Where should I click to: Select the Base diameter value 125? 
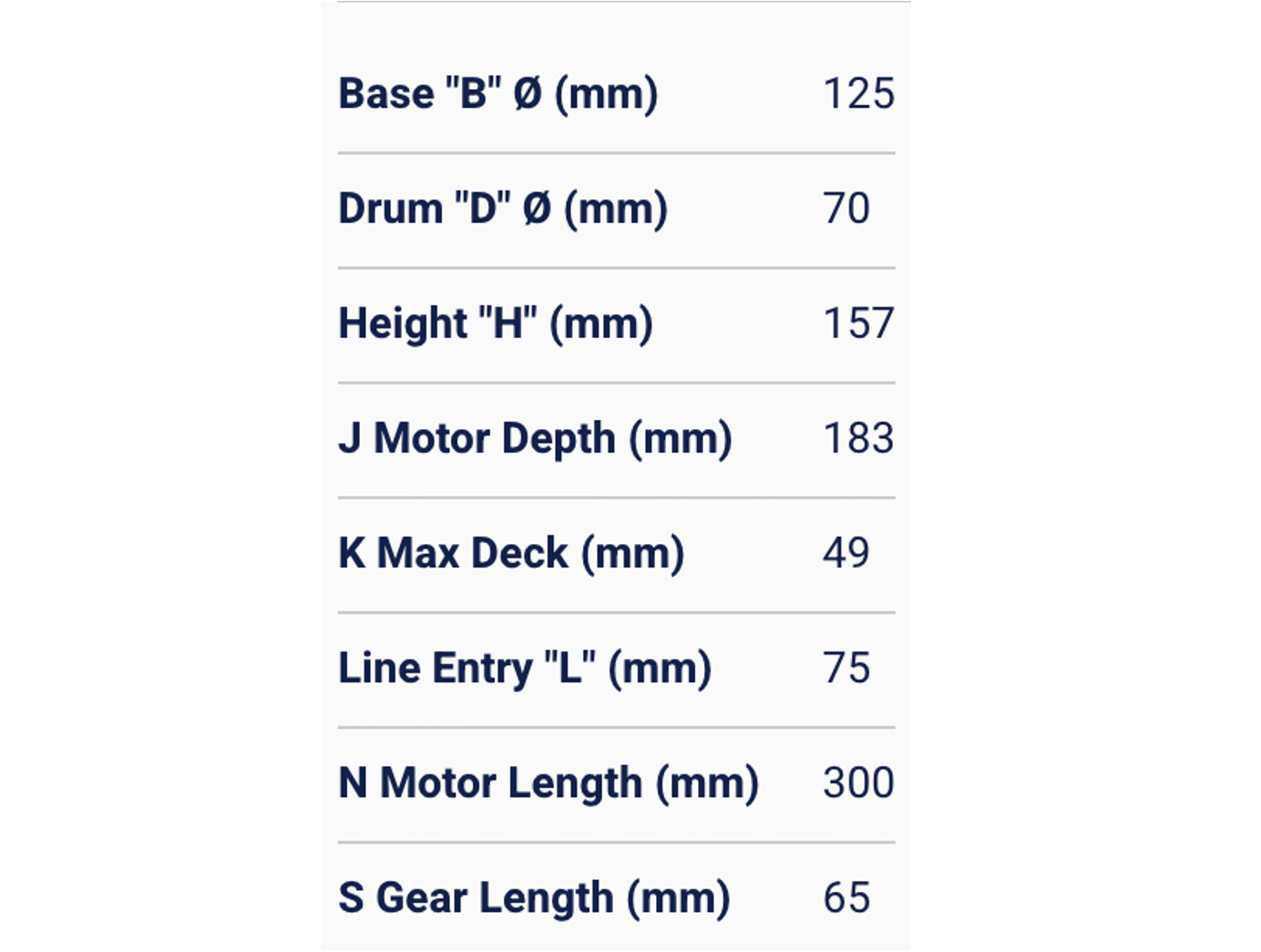(859, 94)
